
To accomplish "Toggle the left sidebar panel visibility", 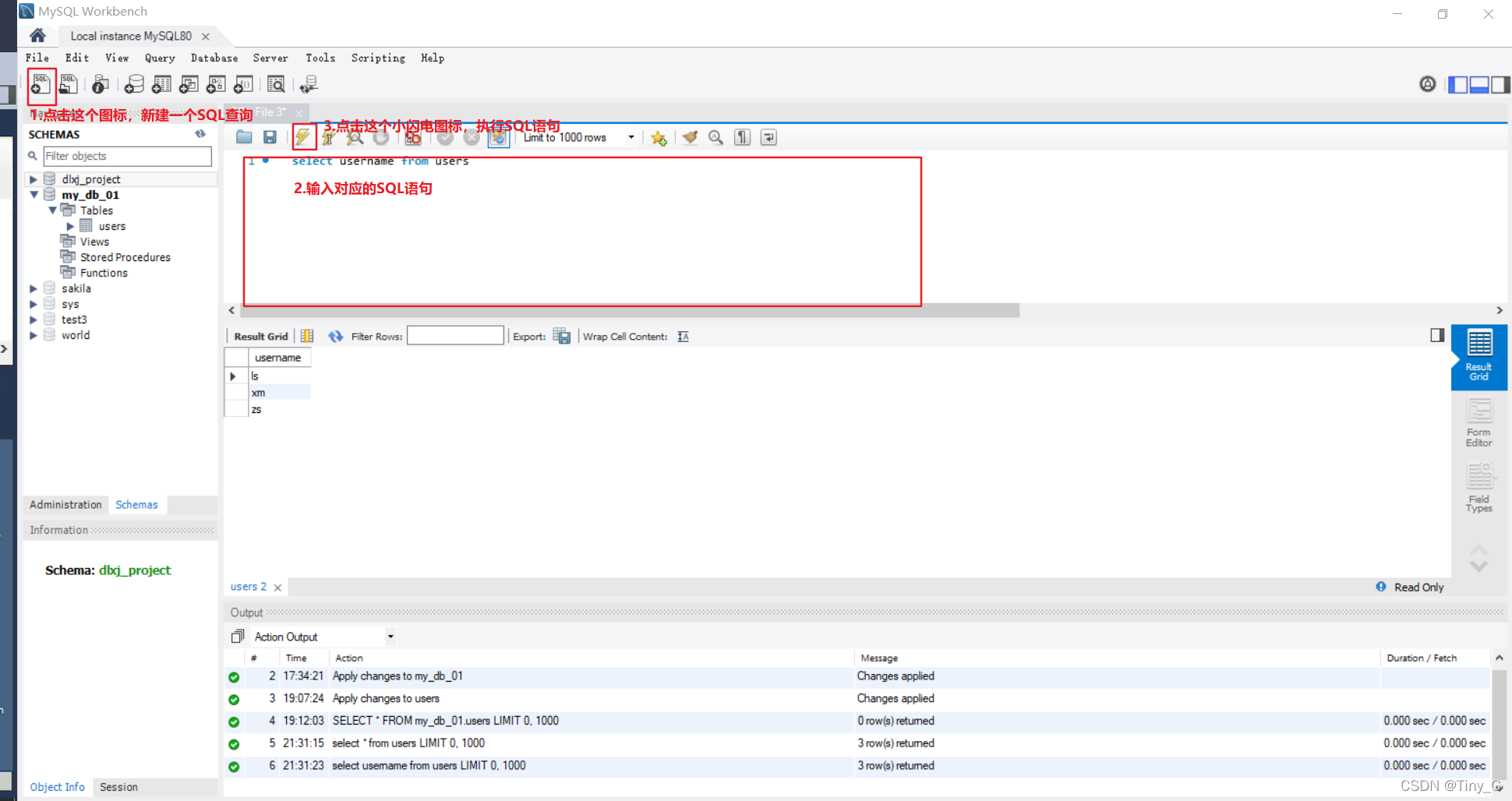I will [x=1457, y=84].
